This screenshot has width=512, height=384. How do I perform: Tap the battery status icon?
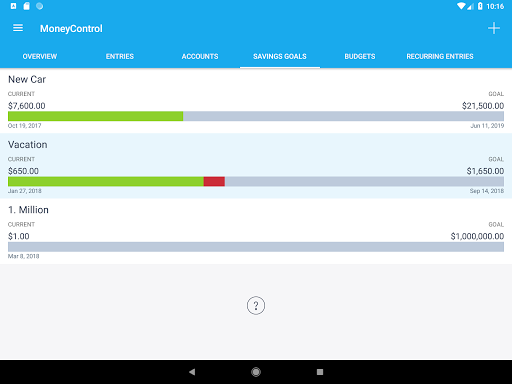(x=480, y=6)
